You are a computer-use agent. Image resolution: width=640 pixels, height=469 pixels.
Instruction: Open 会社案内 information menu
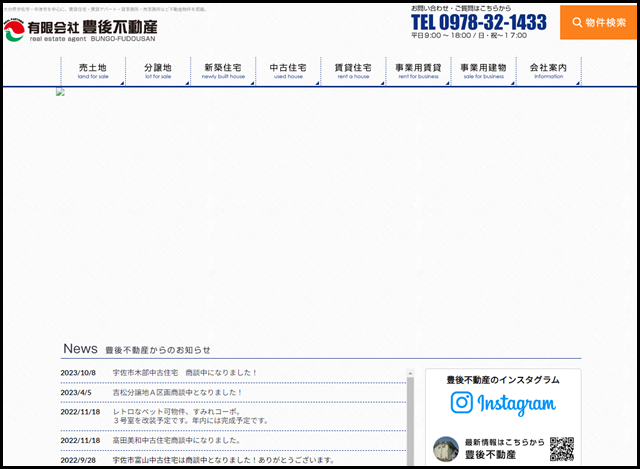click(x=549, y=71)
